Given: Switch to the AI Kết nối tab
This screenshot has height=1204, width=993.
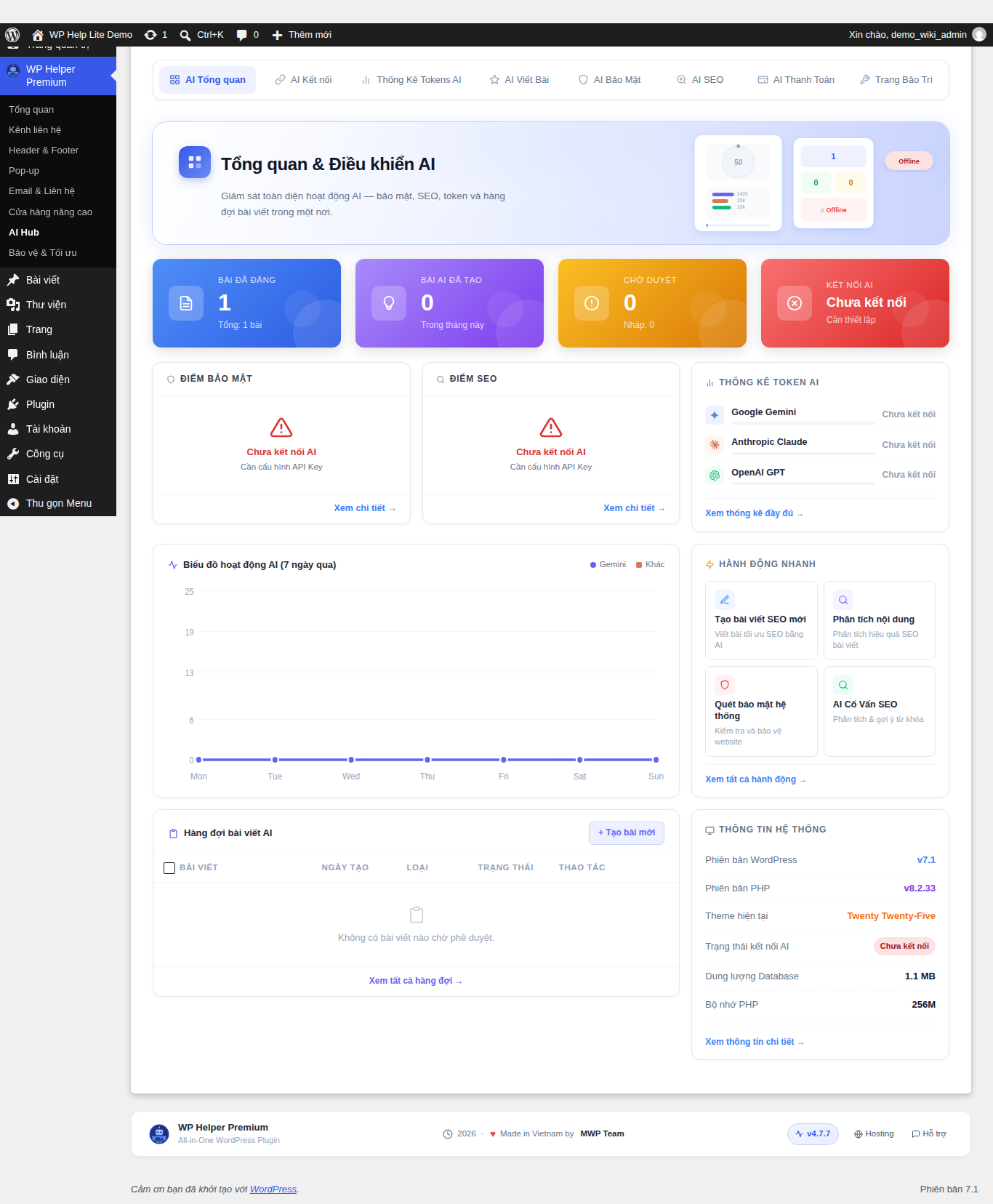Looking at the screenshot, I should [303, 80].
